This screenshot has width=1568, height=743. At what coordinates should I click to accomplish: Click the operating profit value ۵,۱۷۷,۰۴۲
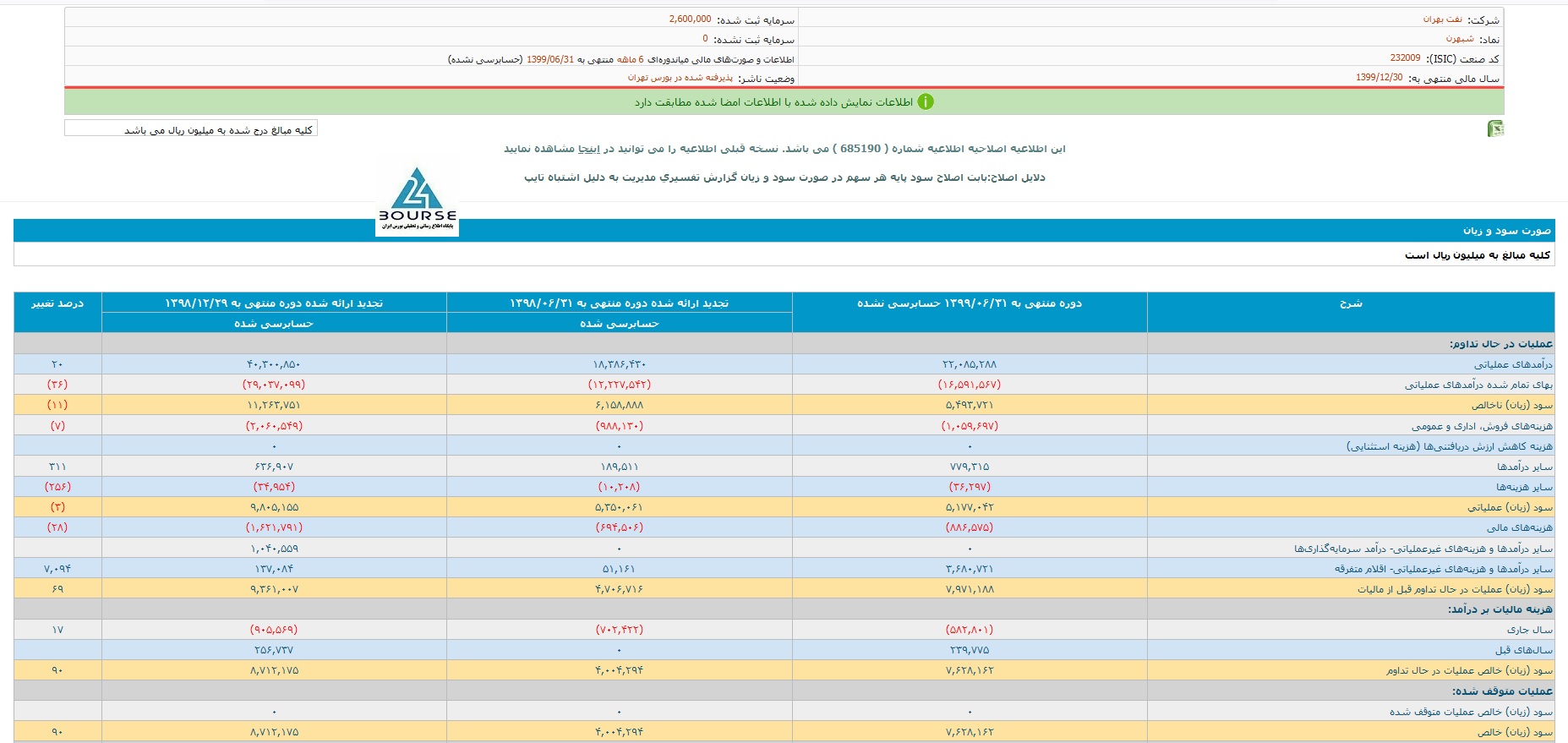[x=970, y=507]
